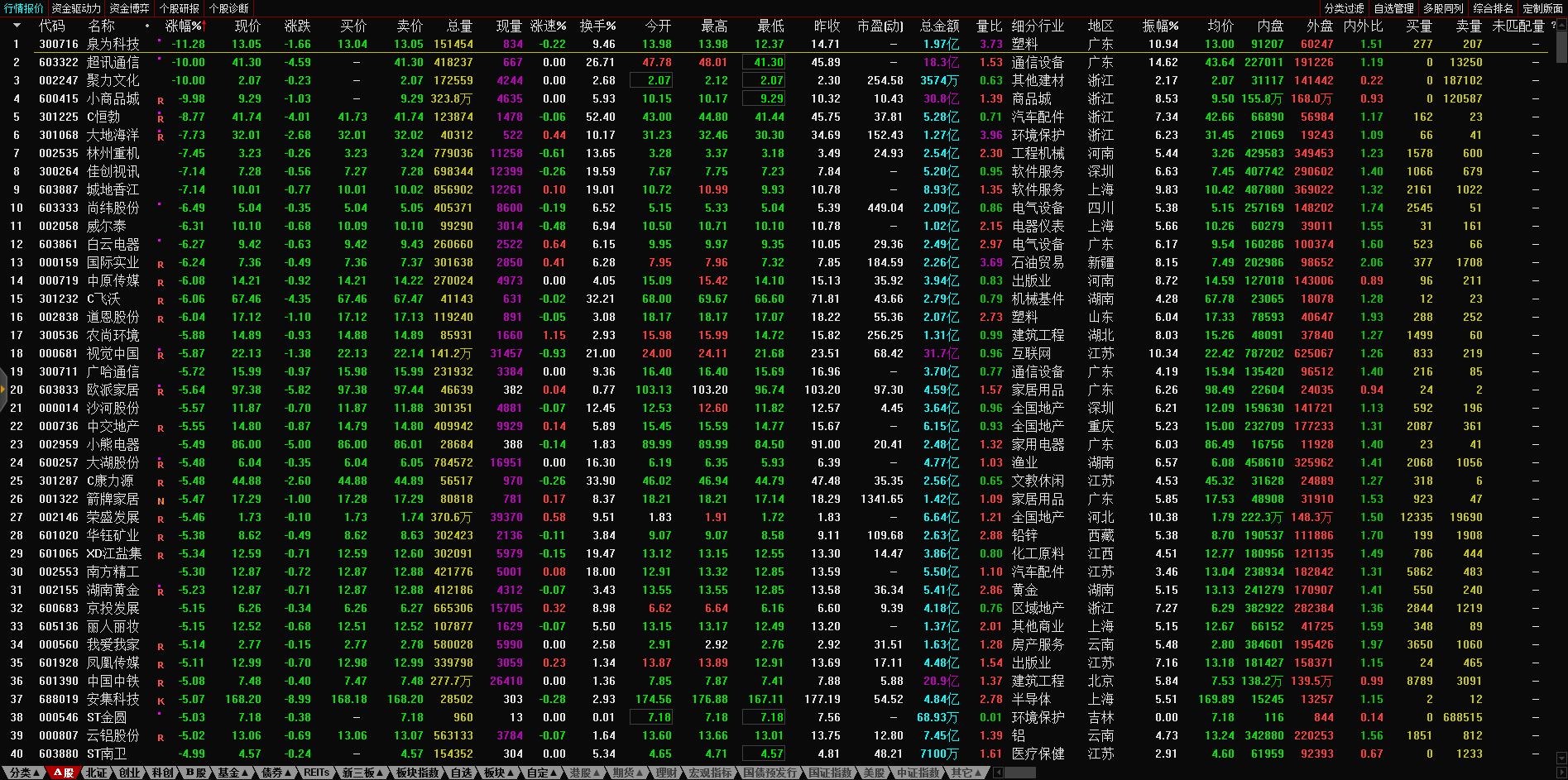Click the K marker beside 安集科技
1568x780 pixels.
pos(161,701)
